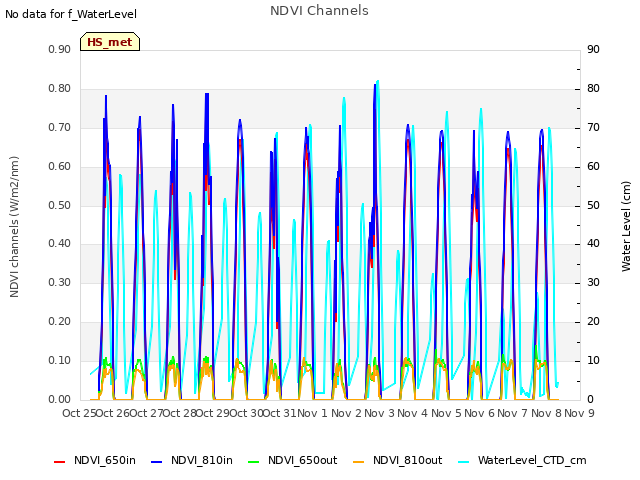Click the 'NDVI channels (W/m2/nm)' axis title
This screenshot has height=480, width=640.
pyautogui.click(x=14, y=227)
